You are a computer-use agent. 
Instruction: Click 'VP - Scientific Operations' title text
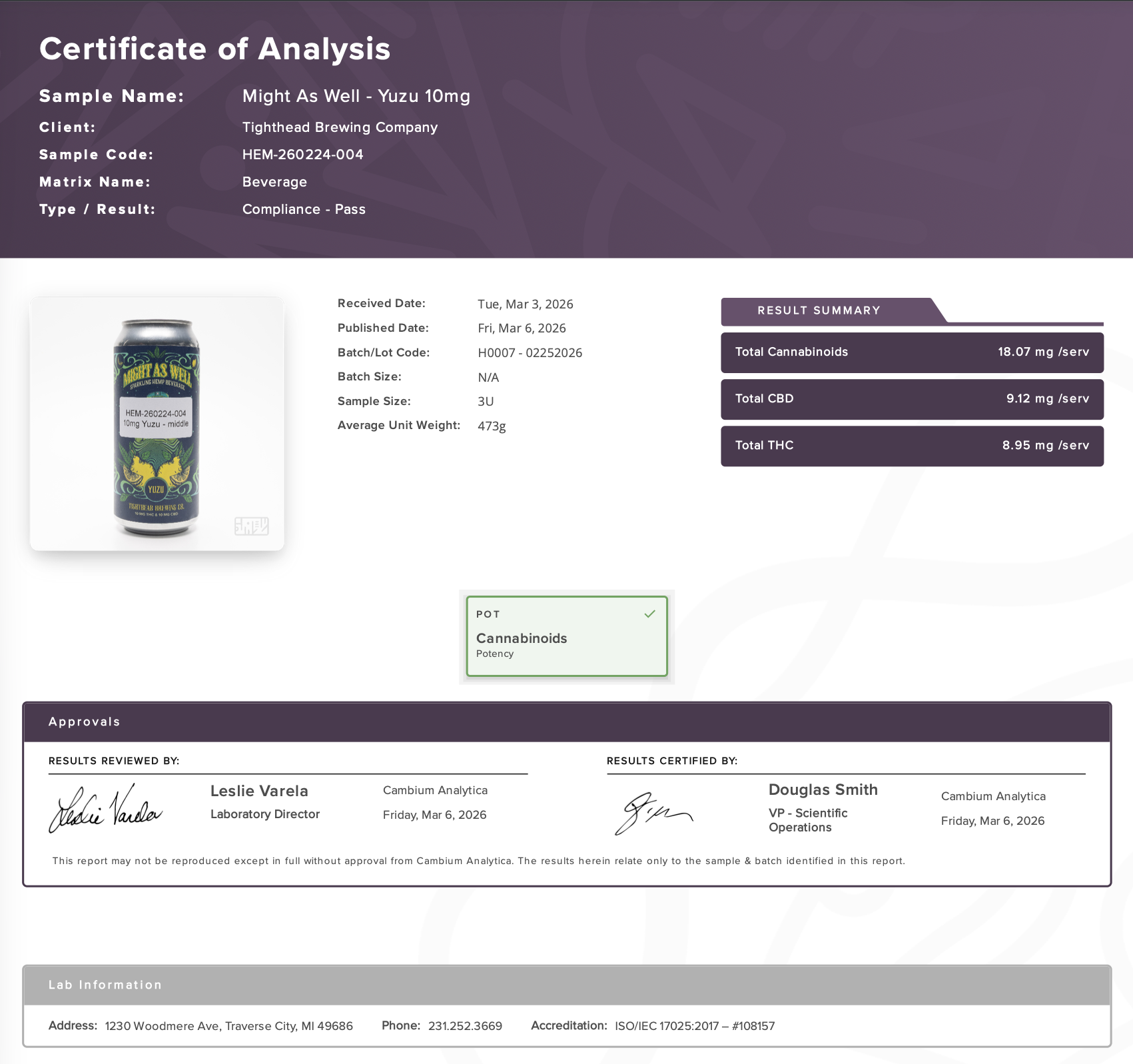pos(808,820)
